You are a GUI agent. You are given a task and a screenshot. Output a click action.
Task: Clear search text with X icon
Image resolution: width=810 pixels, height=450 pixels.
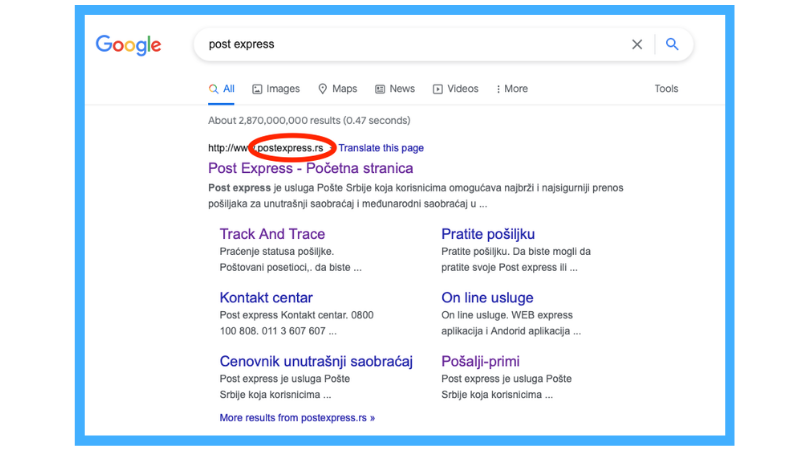[637, 44]
